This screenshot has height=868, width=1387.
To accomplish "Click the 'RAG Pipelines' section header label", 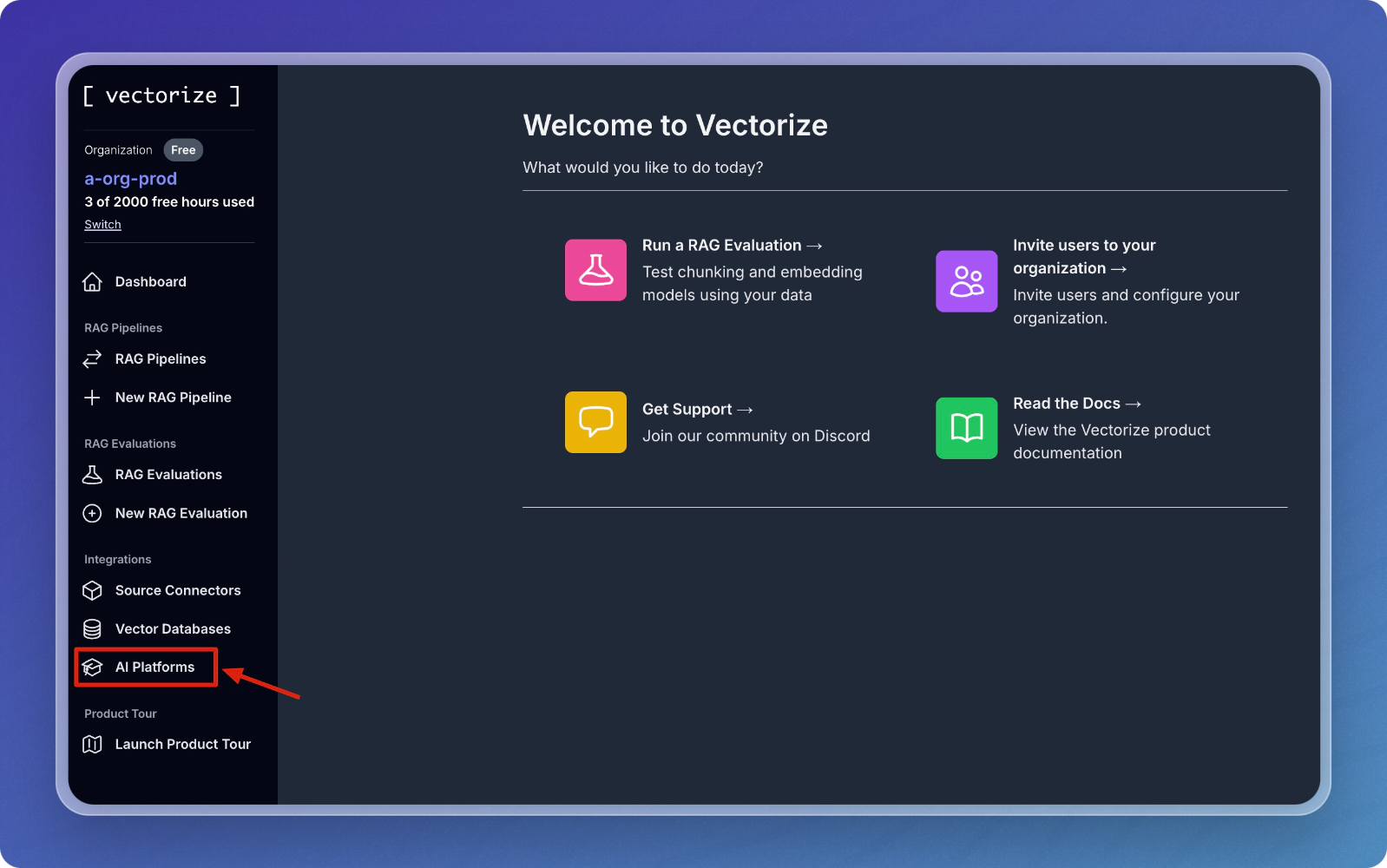I will (x=123, y=328).
